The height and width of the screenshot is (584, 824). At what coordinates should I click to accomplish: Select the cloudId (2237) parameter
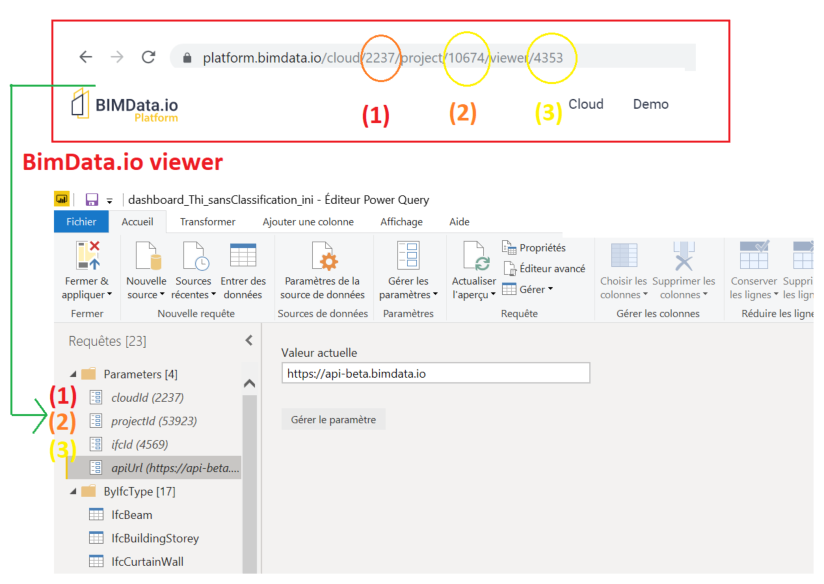coord(147,398)
